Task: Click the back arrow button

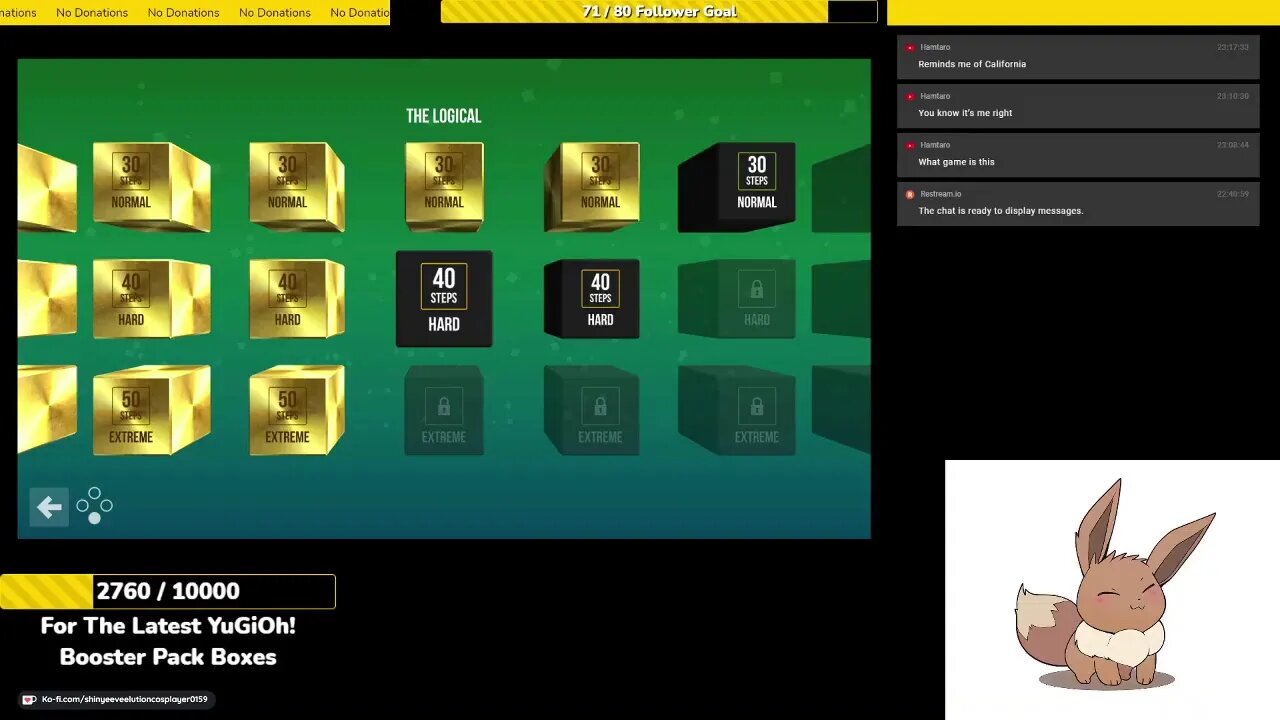Action: click(49, 507)
